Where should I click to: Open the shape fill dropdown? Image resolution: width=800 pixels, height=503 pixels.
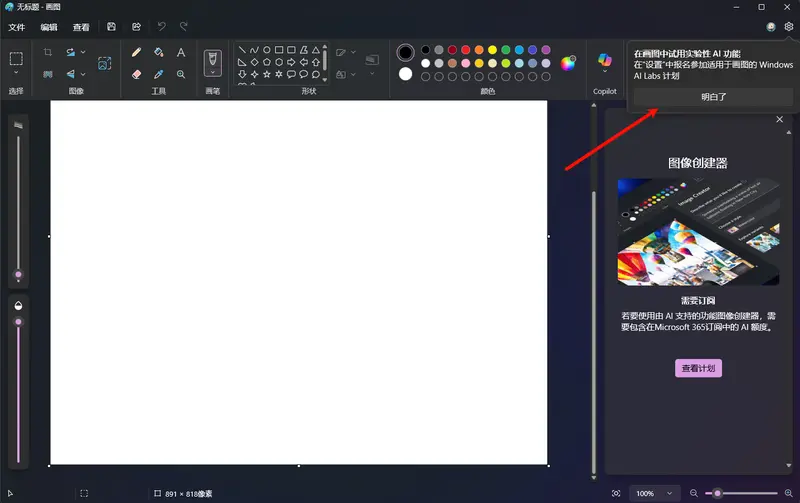click(346, 74)
